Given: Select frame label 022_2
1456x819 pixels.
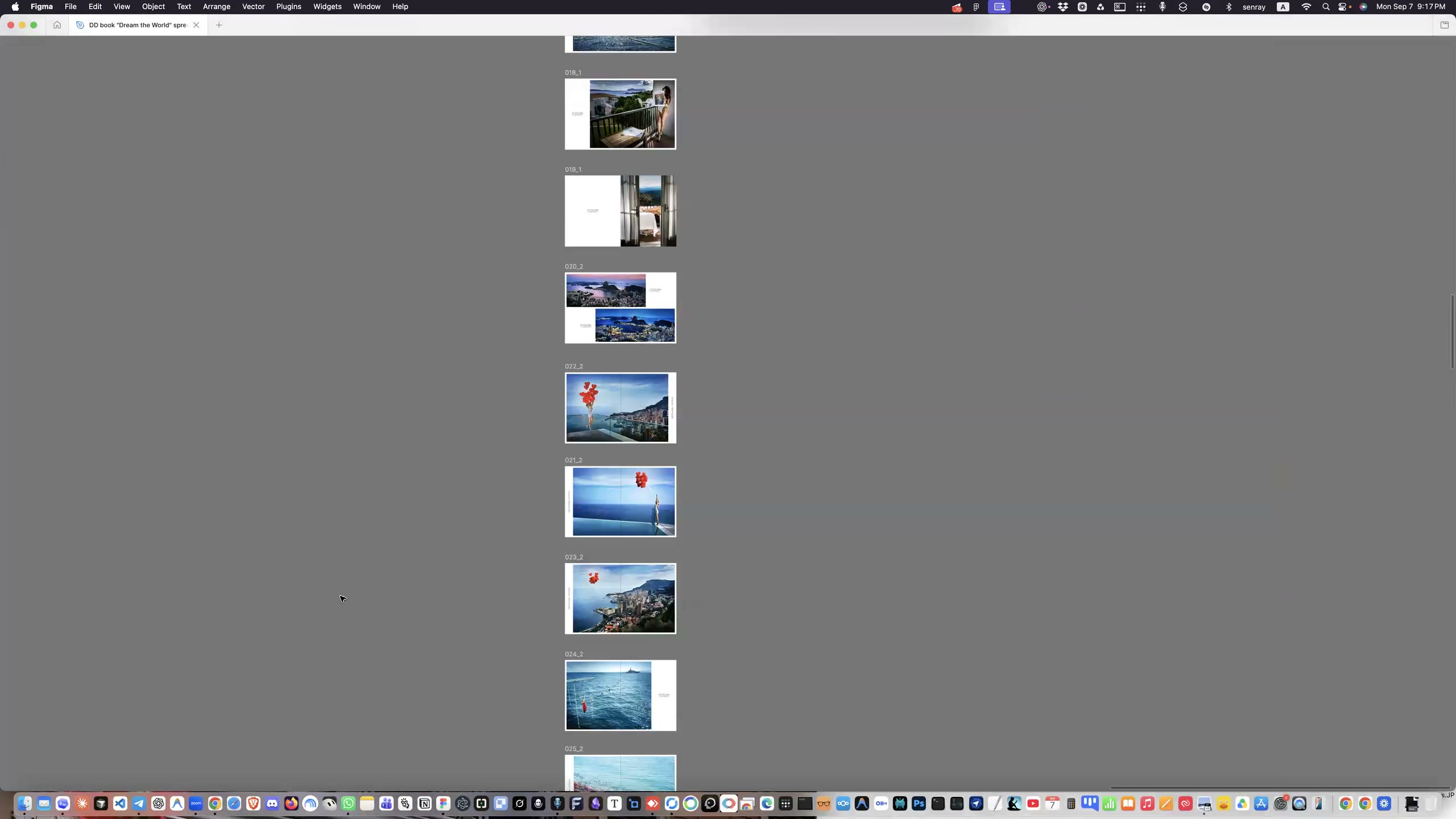Looking at the screenshot, I should pos(574,367).
